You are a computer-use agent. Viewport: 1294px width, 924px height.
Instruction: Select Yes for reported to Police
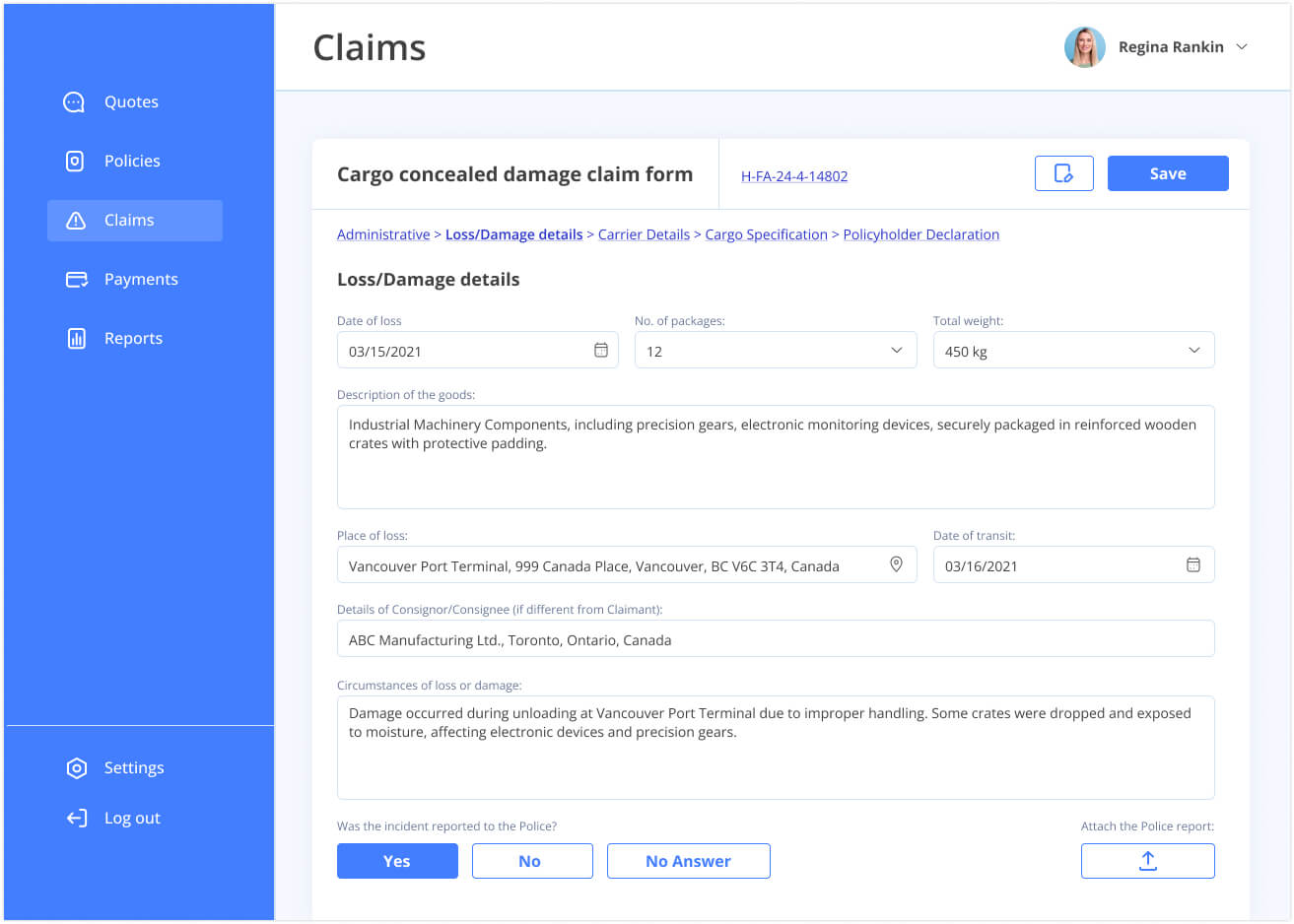pyautogui.click(x=397, y=861)
